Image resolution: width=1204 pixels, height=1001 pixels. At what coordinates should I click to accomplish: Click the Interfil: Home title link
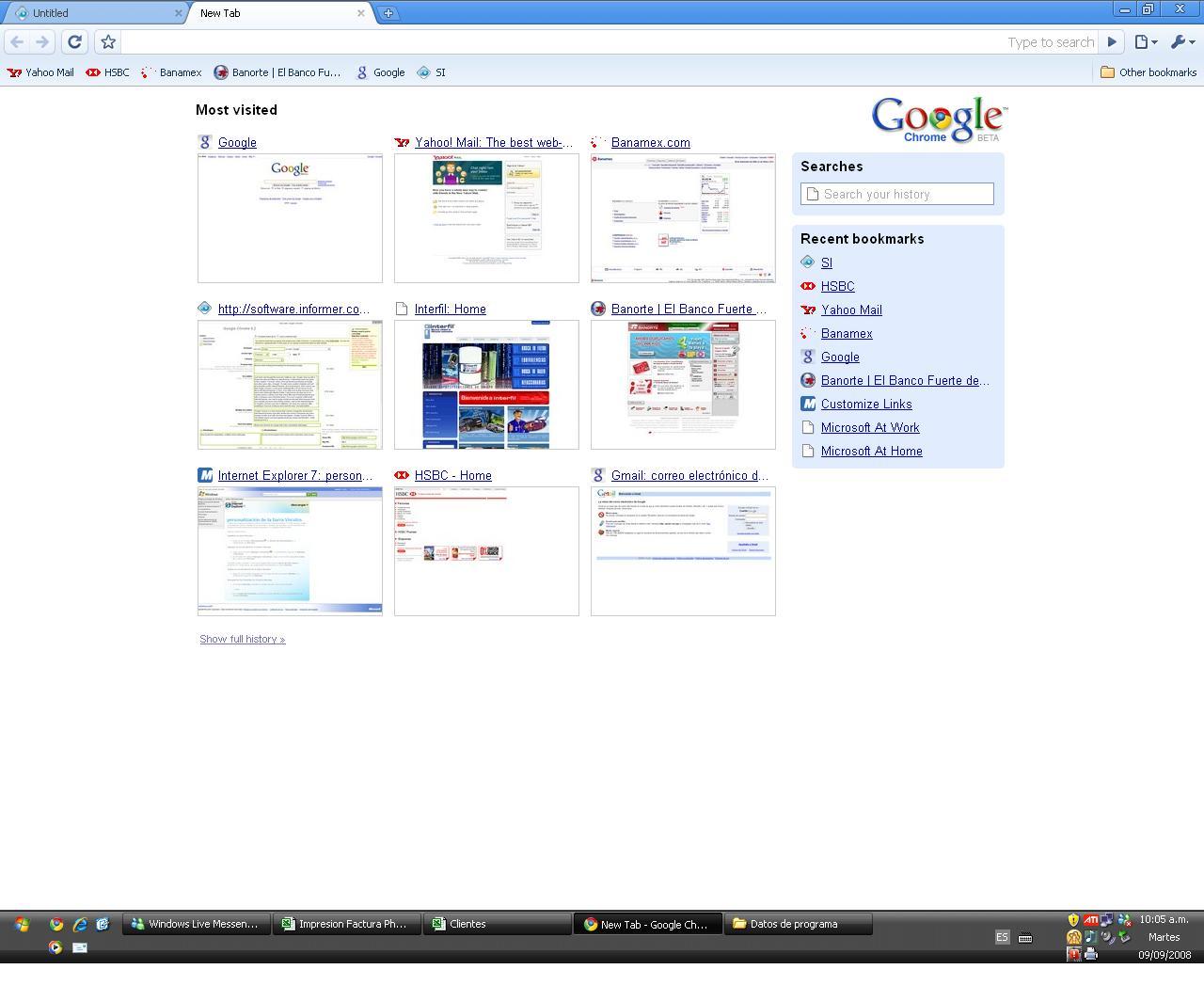(x=450, y=310)
